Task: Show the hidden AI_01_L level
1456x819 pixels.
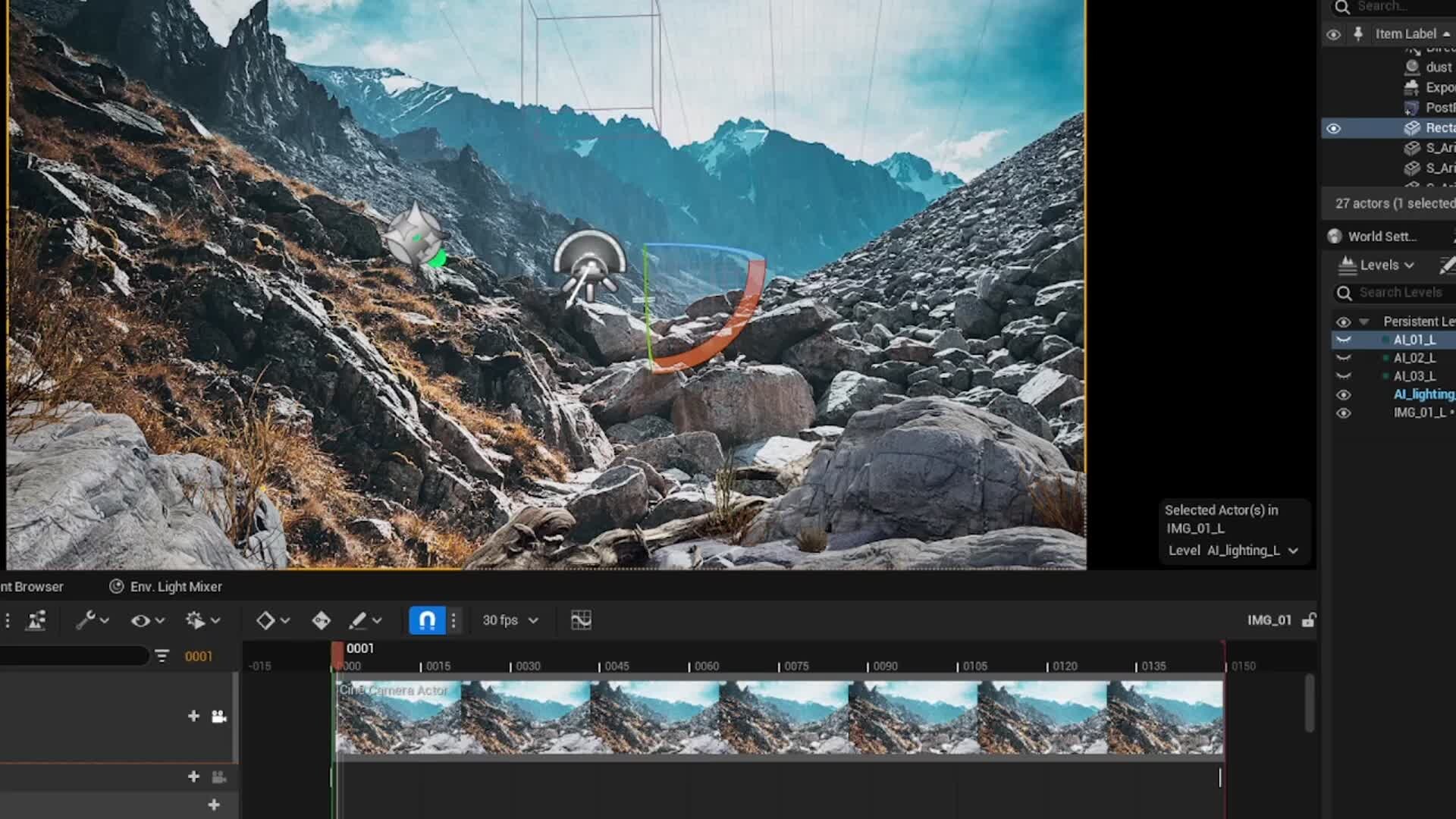Action: coord(1343,340)
